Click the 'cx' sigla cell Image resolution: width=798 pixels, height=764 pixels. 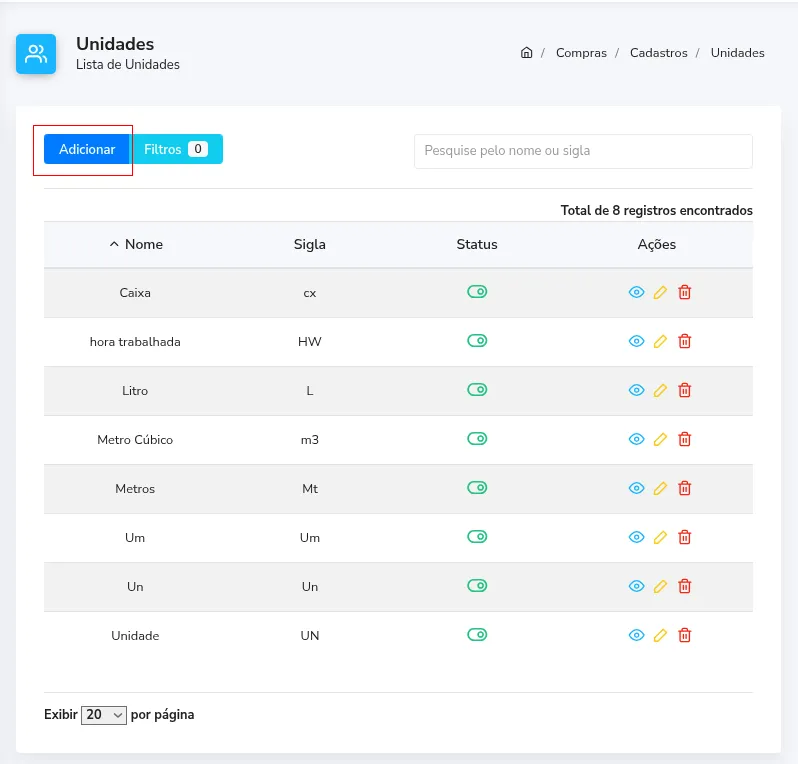coord(309,293)
